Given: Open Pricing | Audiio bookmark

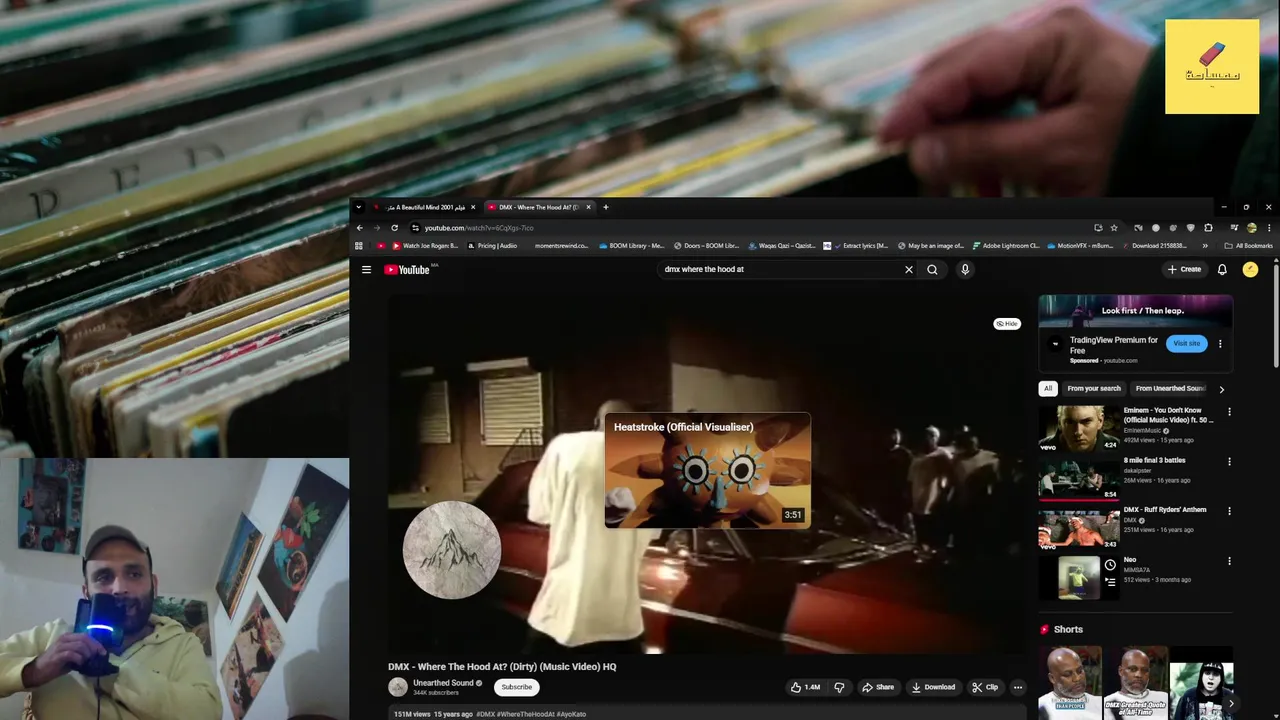Looking at the screenshot, I should [x=490, y=245].
